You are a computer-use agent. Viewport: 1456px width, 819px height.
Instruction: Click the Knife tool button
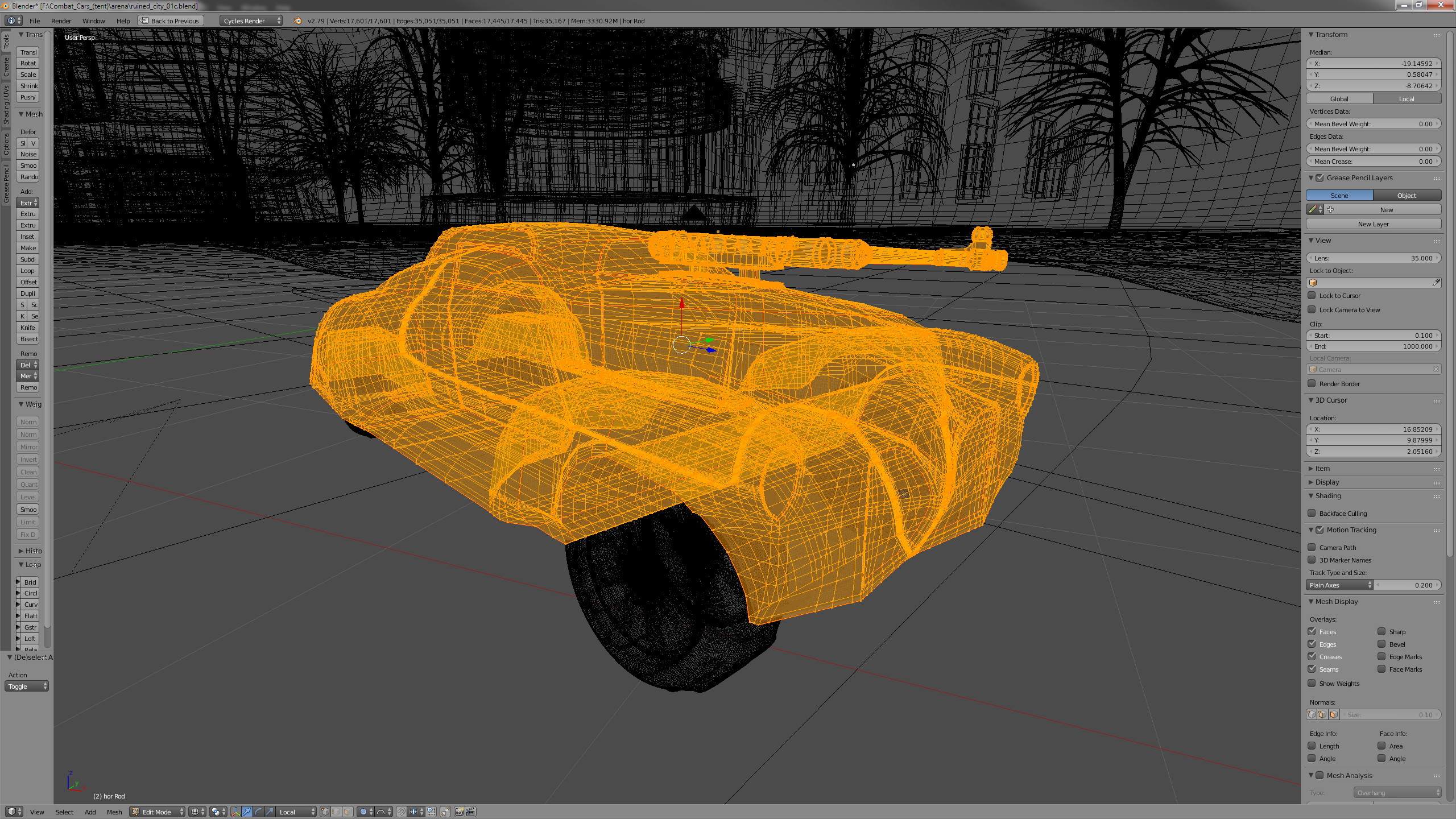pyautogui.click(x=28, y=327)
